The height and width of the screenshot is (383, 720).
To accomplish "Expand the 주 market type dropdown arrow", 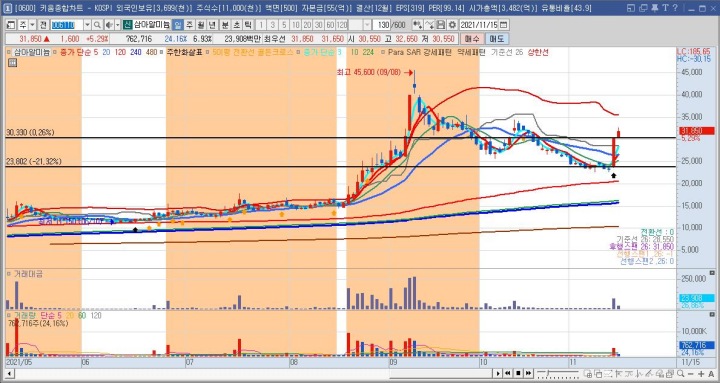I will pyautogui.click(x=32, y=25).
